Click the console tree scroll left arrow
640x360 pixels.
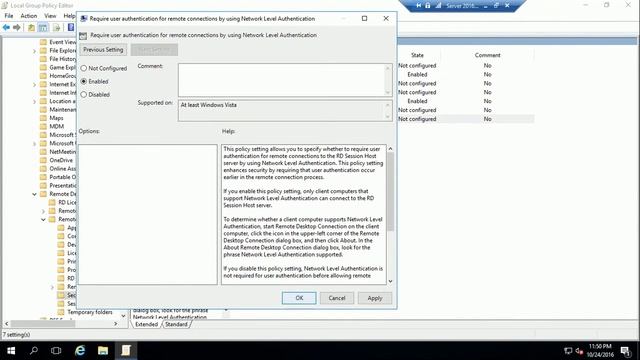[6, 323]
